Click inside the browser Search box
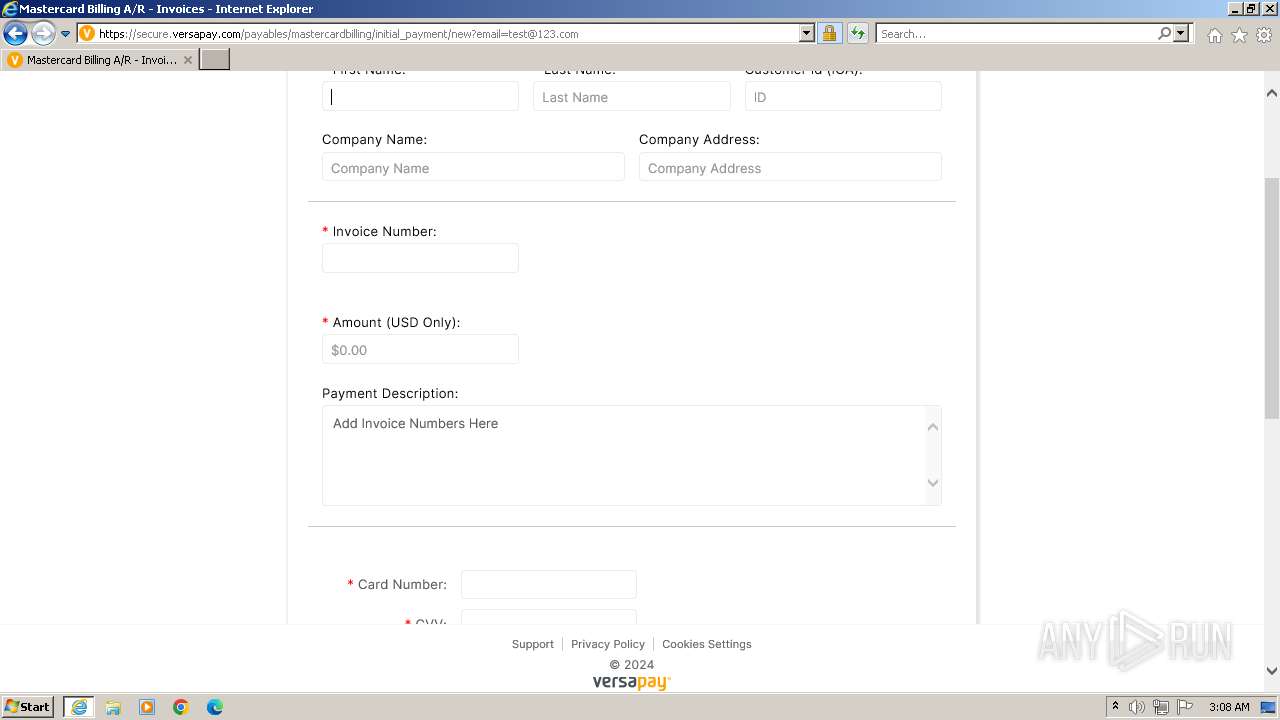Image resolution: width=1280 pixels, height=720 pixels. point(1016,33)
